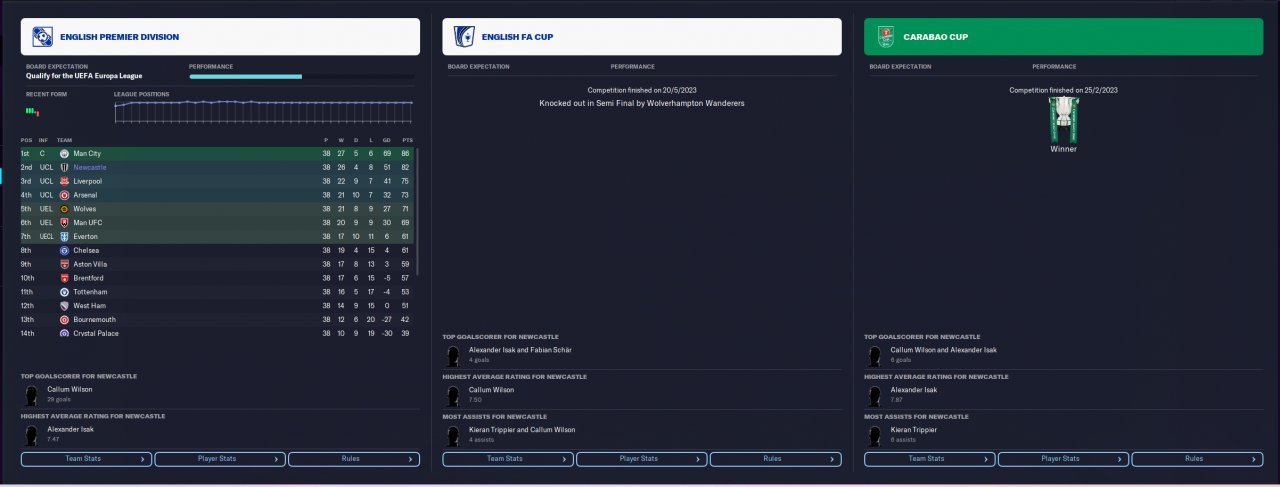Click the TEAM column header
This screenshot has width=1280, height=487.
tap(64, 140)
